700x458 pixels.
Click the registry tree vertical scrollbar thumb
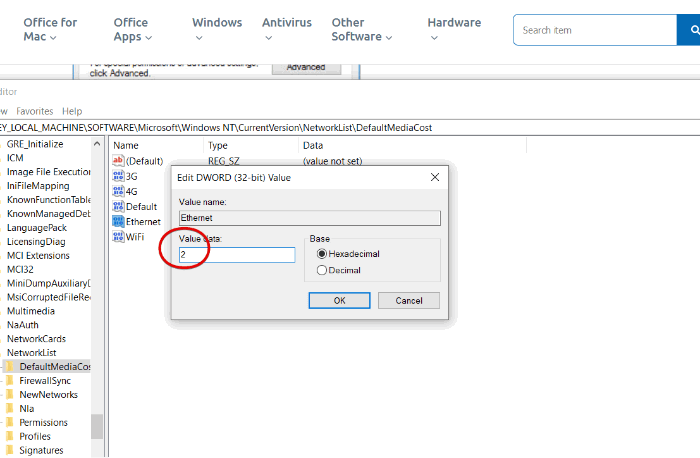(x=97, y=426)
